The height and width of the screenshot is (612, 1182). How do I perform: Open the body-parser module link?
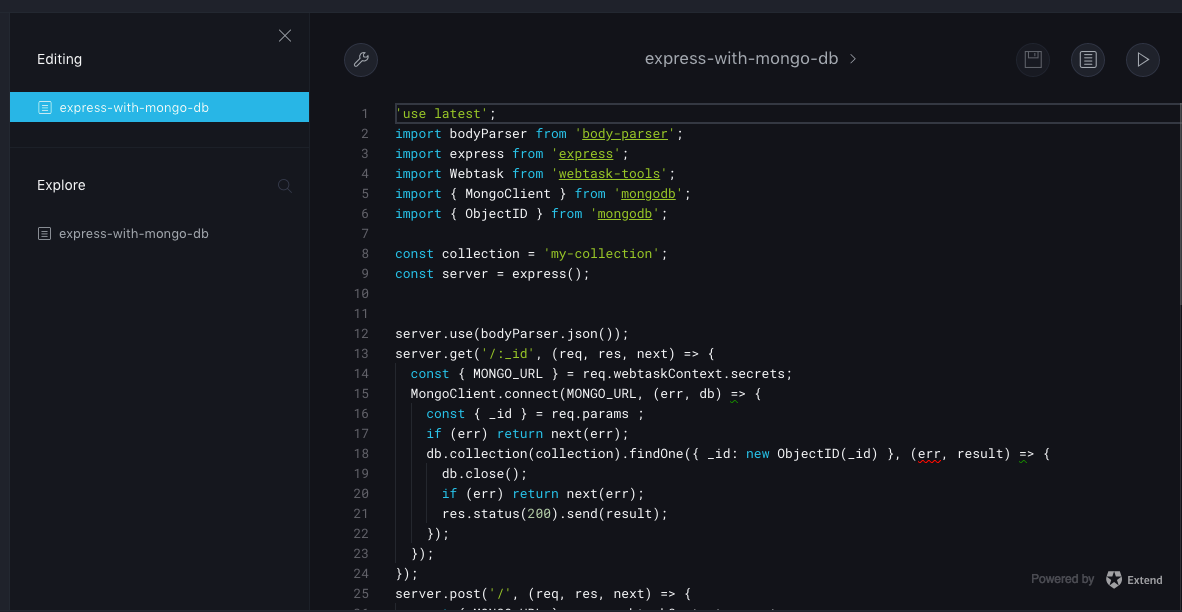pyautogui.click(x=624, y=133)
